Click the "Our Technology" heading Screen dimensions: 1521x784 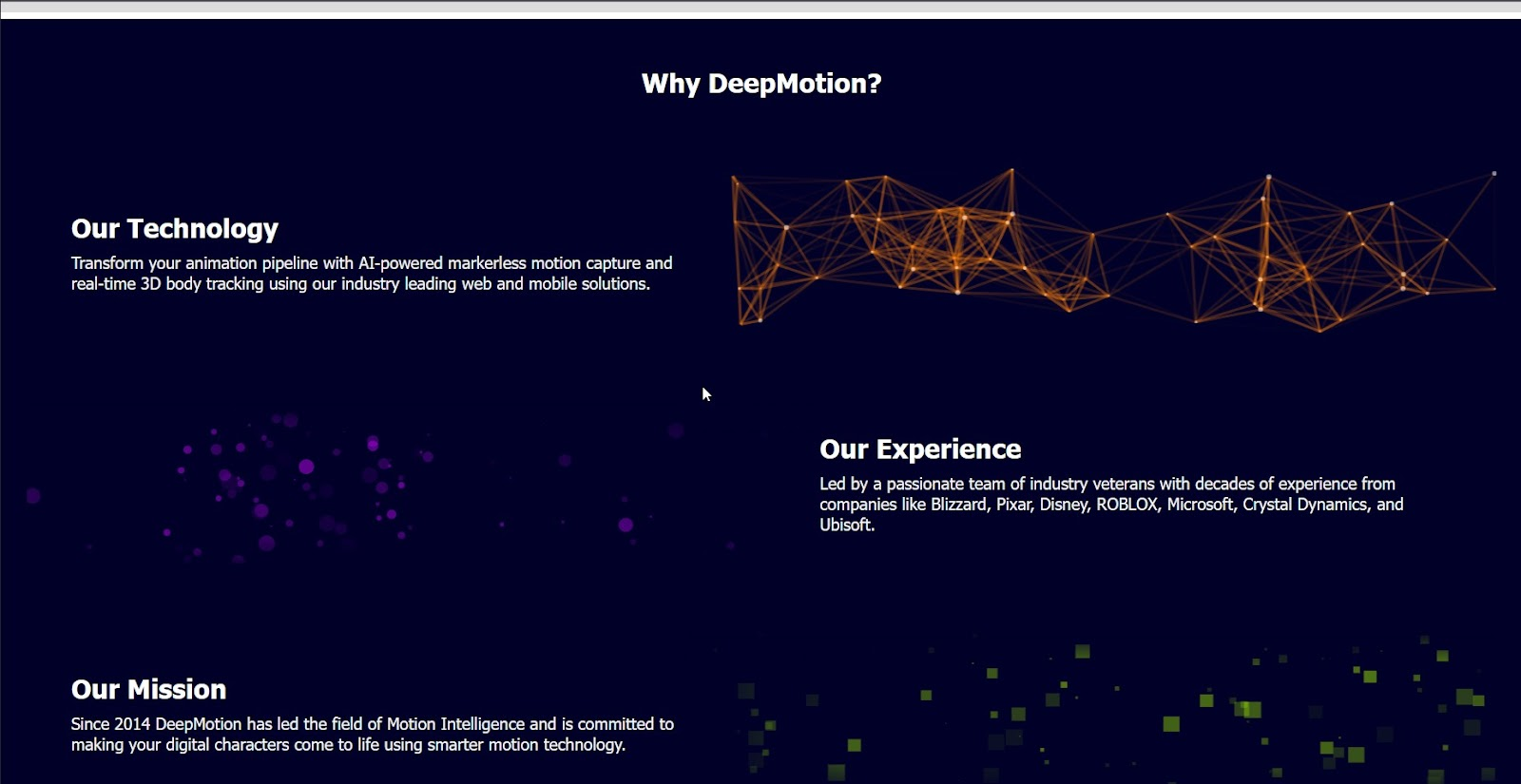click(x=175, y=229)
